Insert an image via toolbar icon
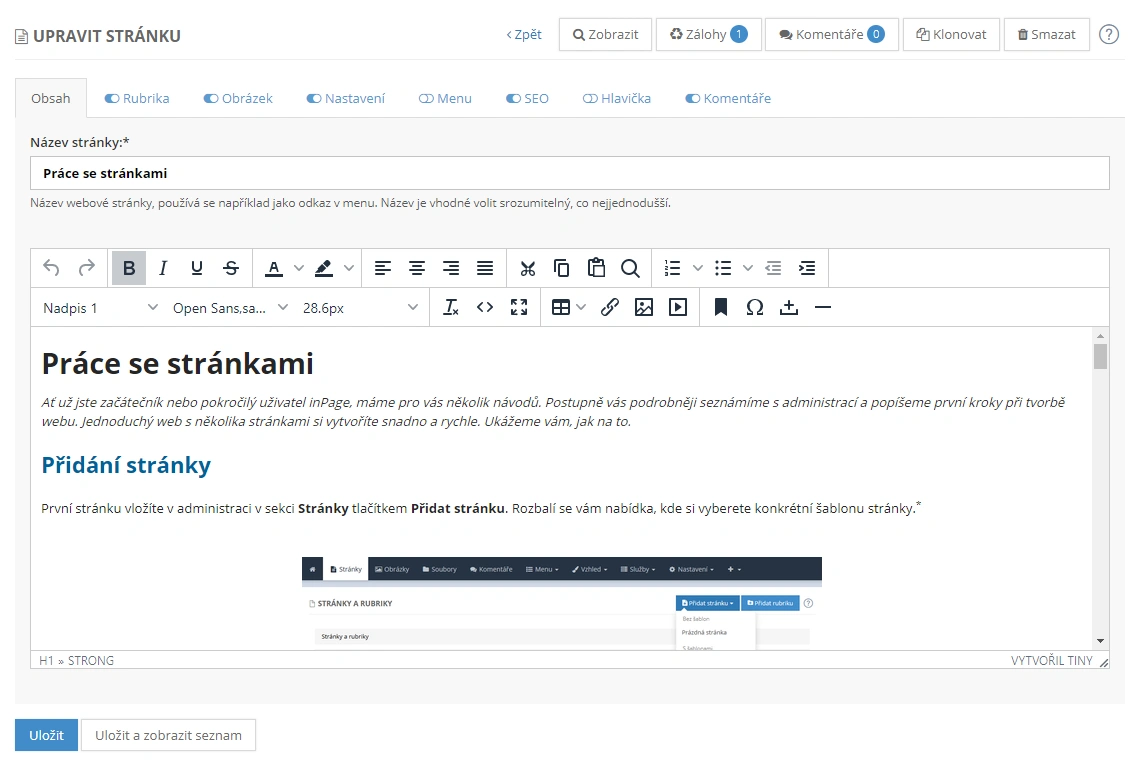The width and height of the screenshot is (1141, 766). pyautogui.click(x=644, y=308)
